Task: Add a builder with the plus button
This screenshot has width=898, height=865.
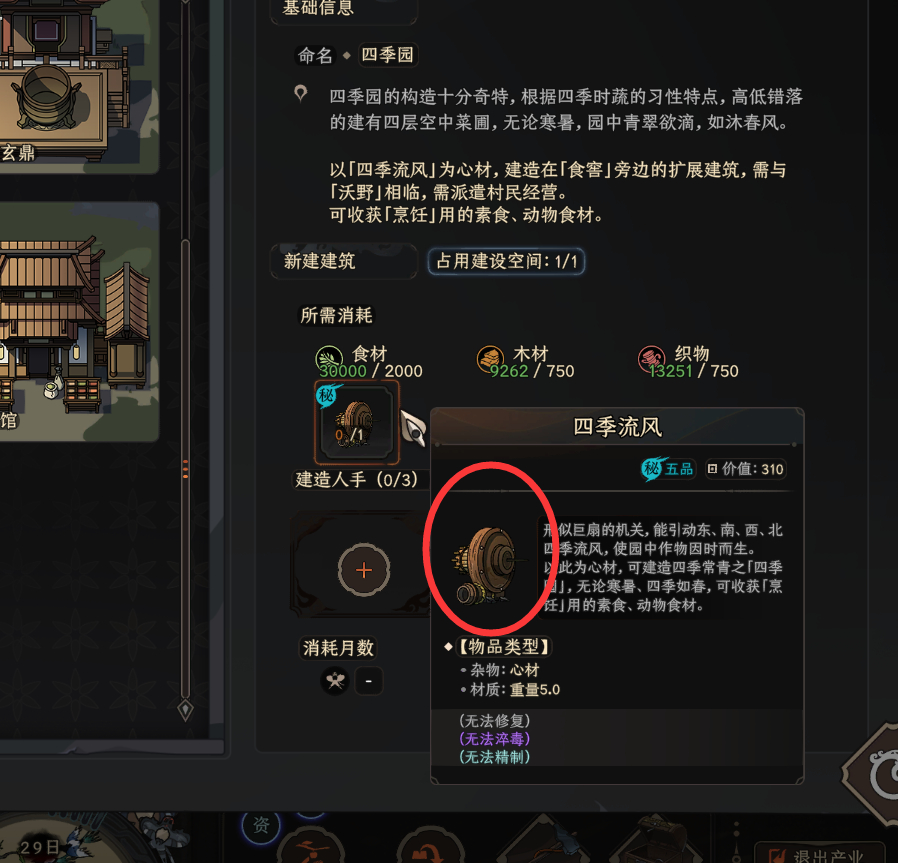Action: pyautogui.click(x=364, y=570)
